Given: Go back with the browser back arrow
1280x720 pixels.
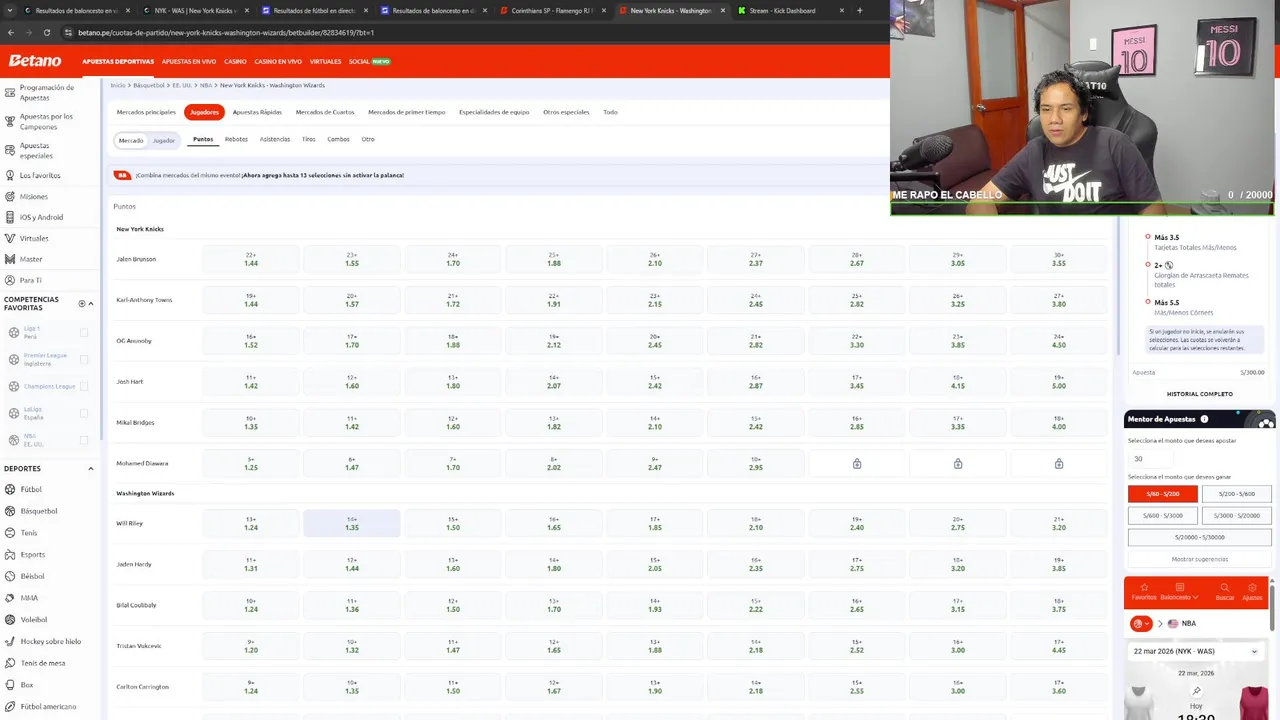Looking at the screenshot, I should (10, 32).
